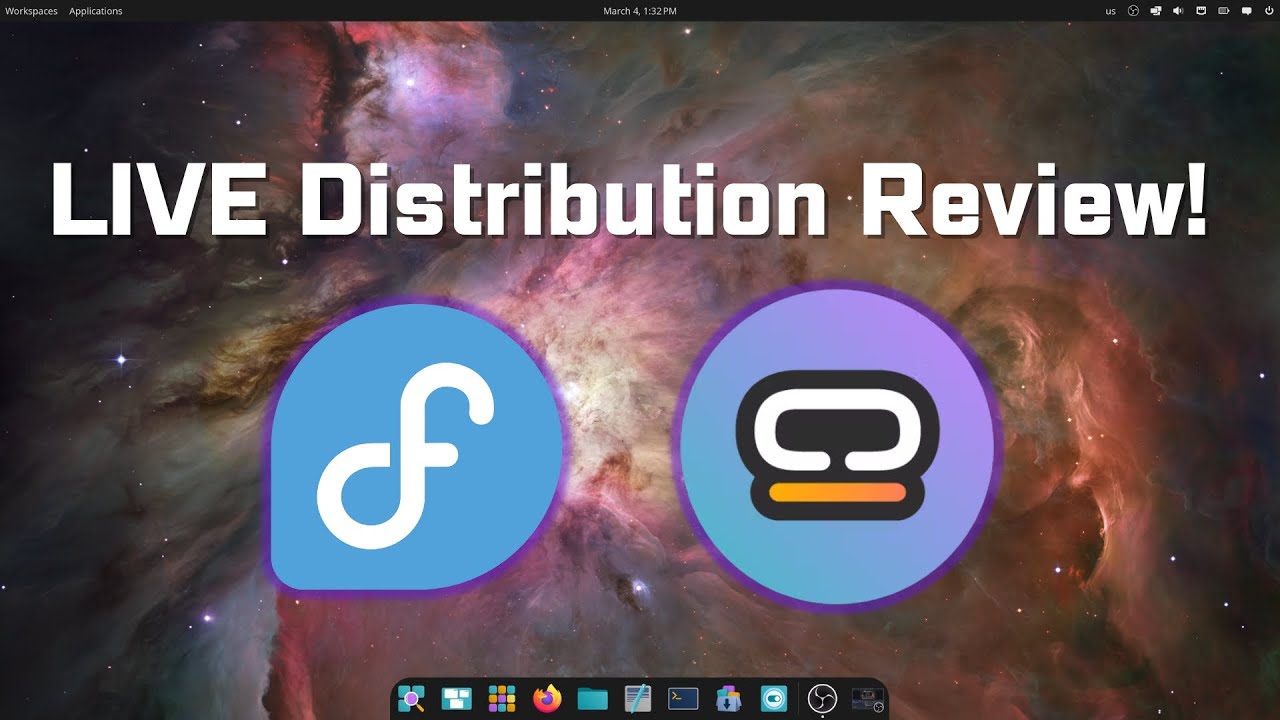The image size is (1280, 720).
Task: Open the notifications applet
Action: pyautogui.click(x=1246, y=11)
